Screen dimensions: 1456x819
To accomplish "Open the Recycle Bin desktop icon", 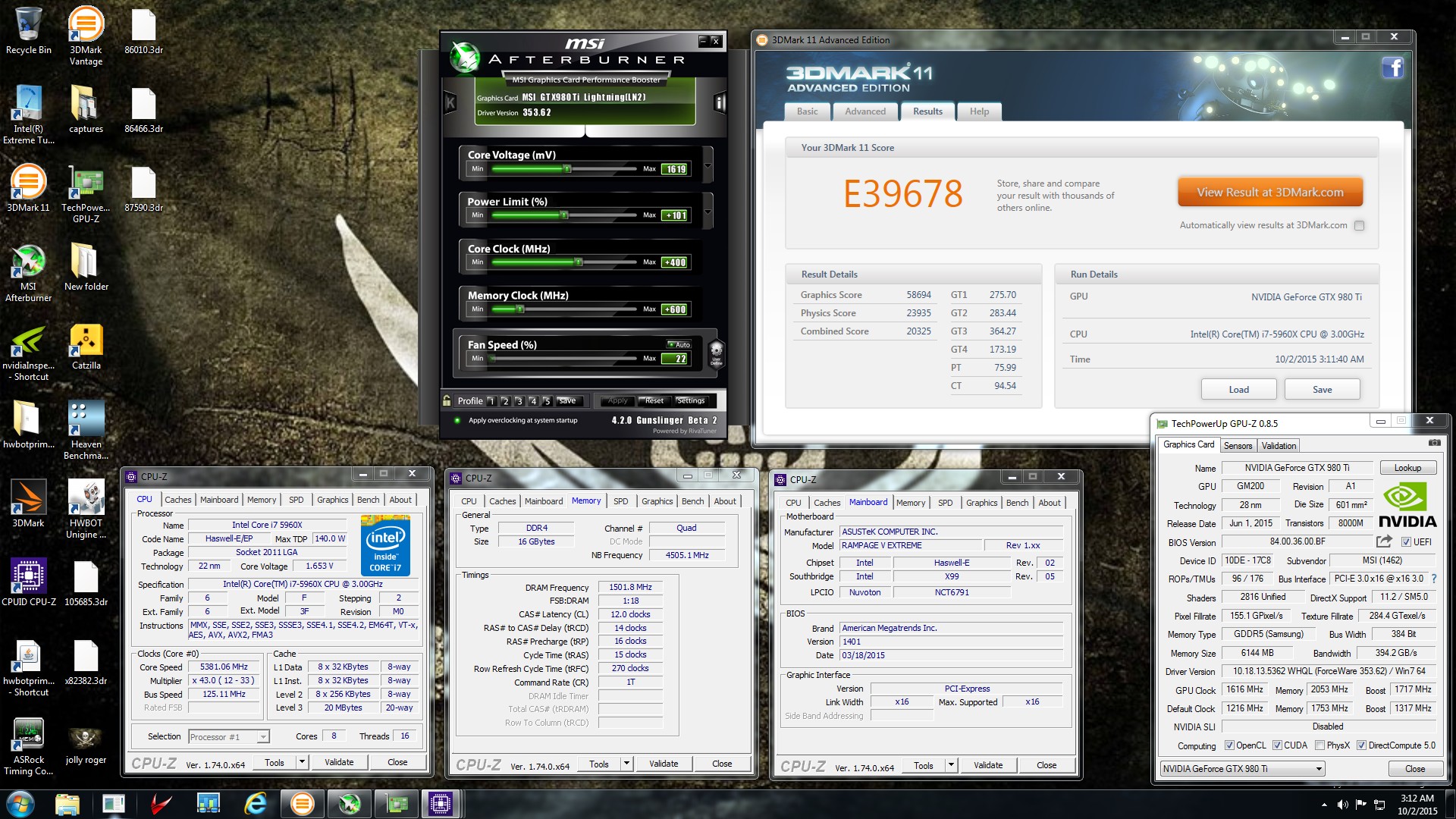I will point(28,30).
